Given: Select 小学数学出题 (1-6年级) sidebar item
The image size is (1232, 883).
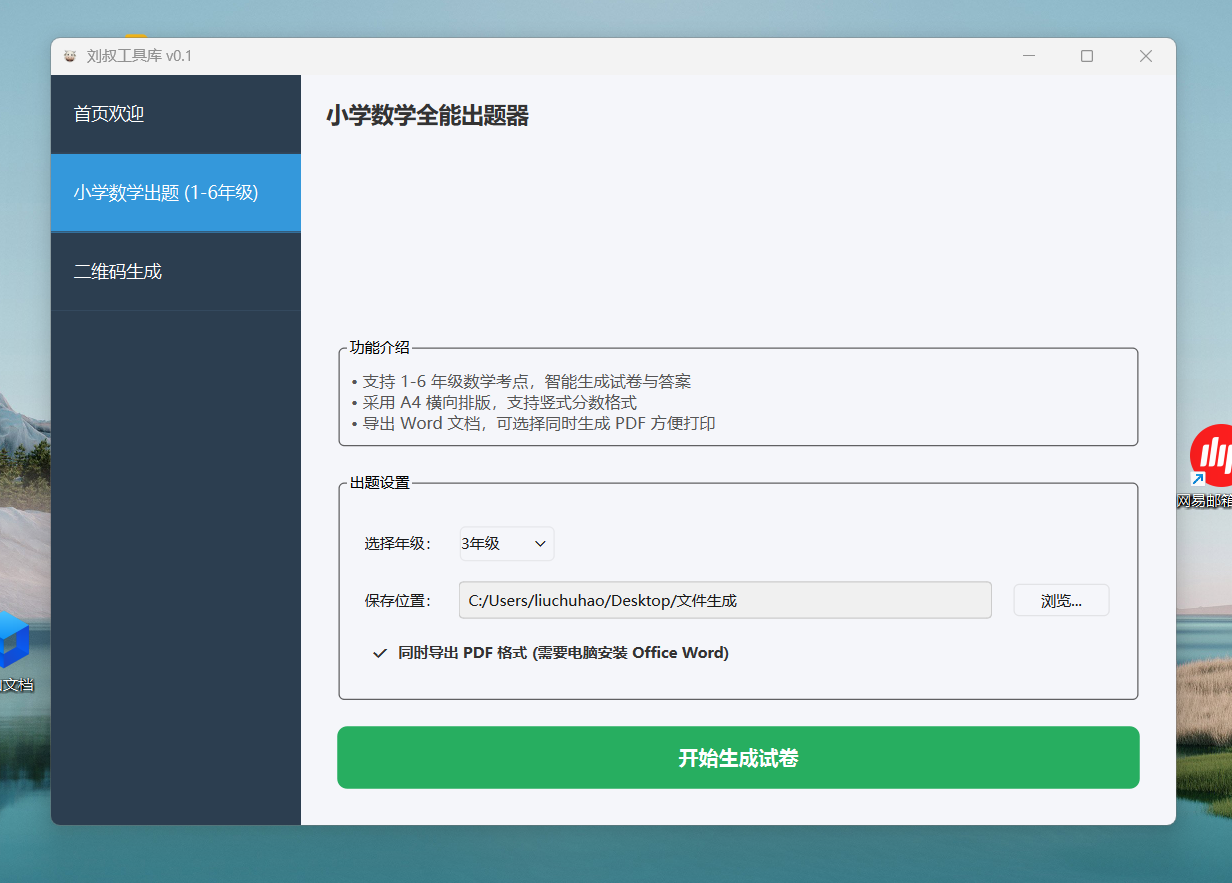Looking at the screenshot, I should [x=175, y=193].
